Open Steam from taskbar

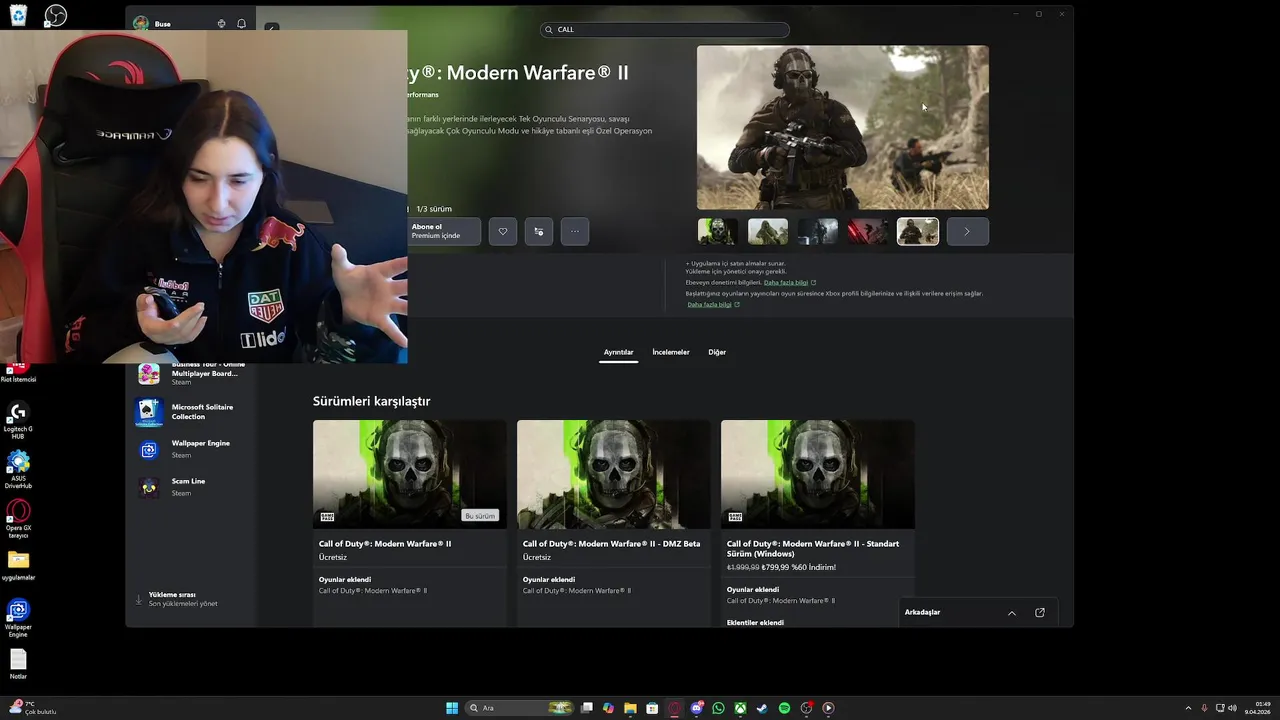[x=762, y=708]
